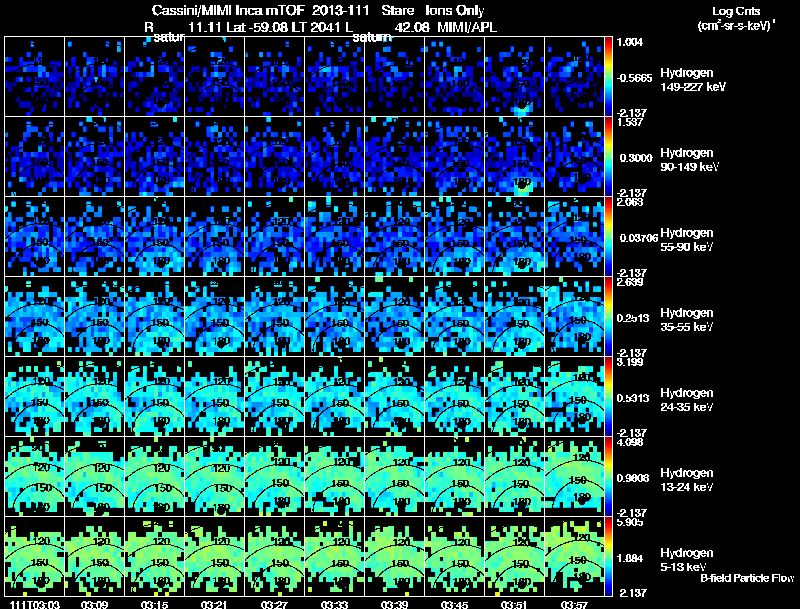Click the 1.537 color scale value
Image resolution: width=800 pixels, height=609 pixels.
click(x=630, y=122)
